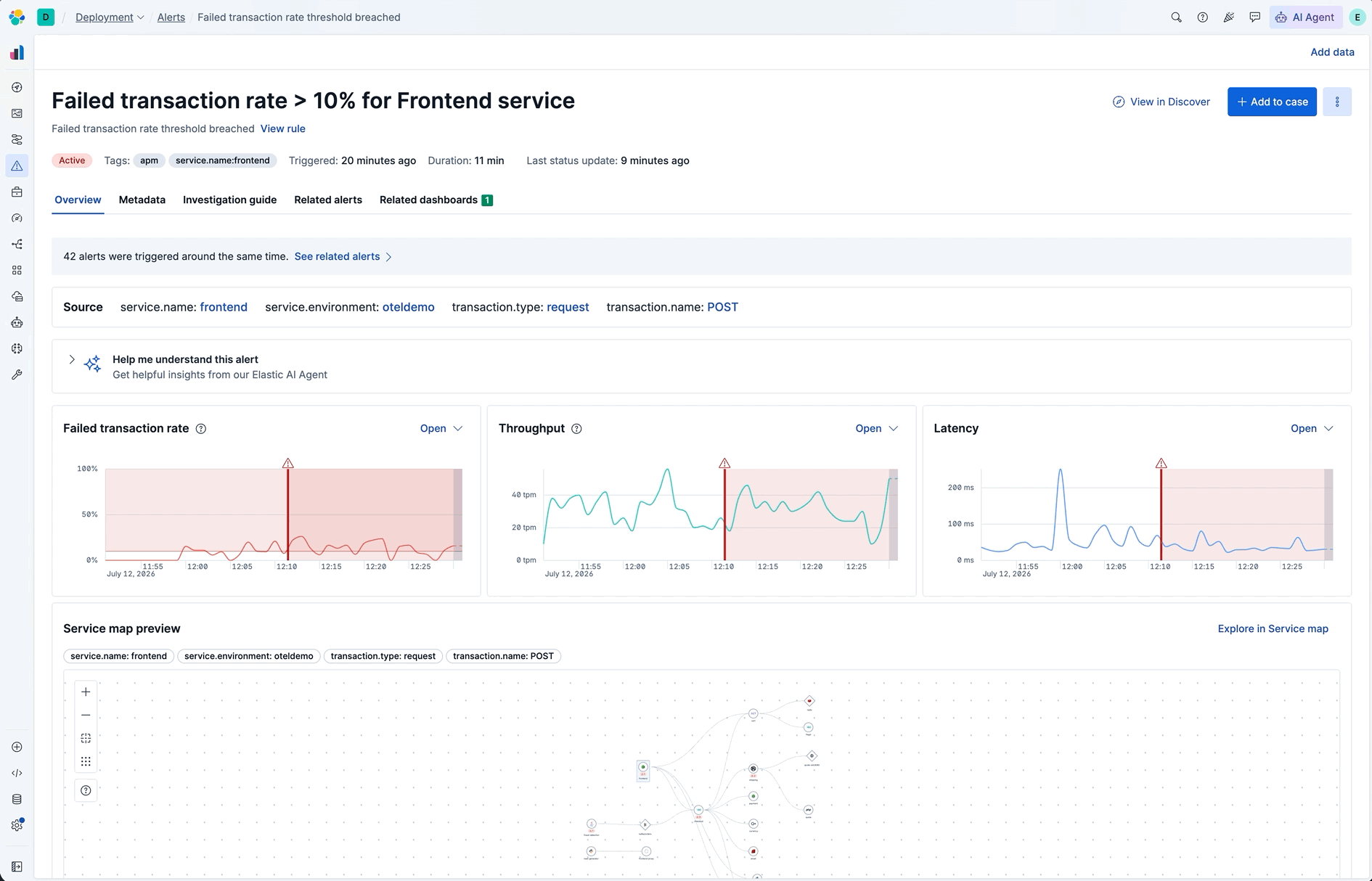The height and width of the screenshot is (881, 1372).
Task: Switch to the Investigation guide tab
Action: [x=229, y=200]
